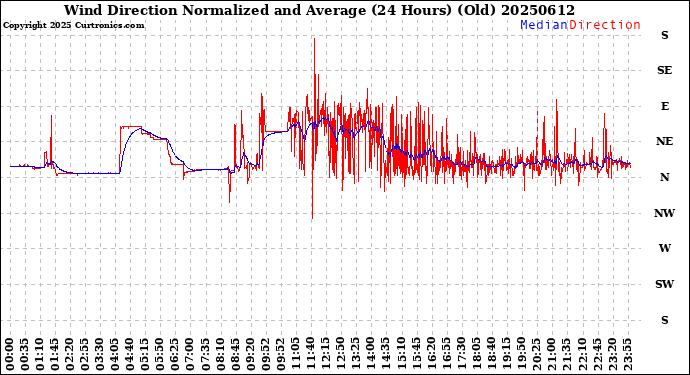
Task: Click the 02:55 time axis label
Action: point(85,354)
